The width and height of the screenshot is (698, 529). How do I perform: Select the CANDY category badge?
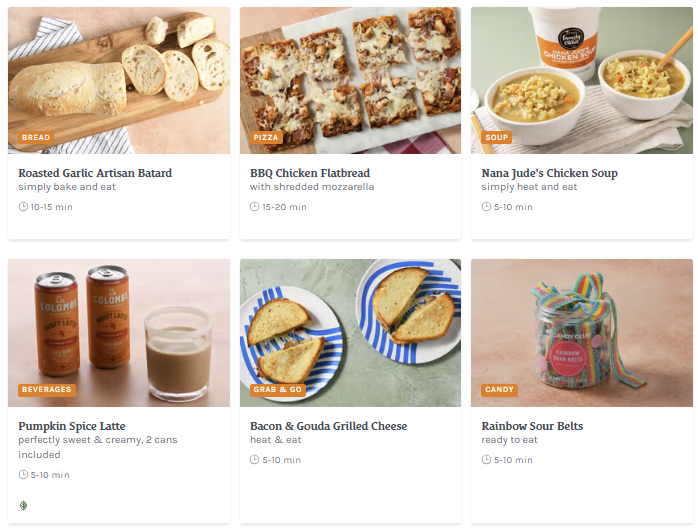[x=499, y=390]
